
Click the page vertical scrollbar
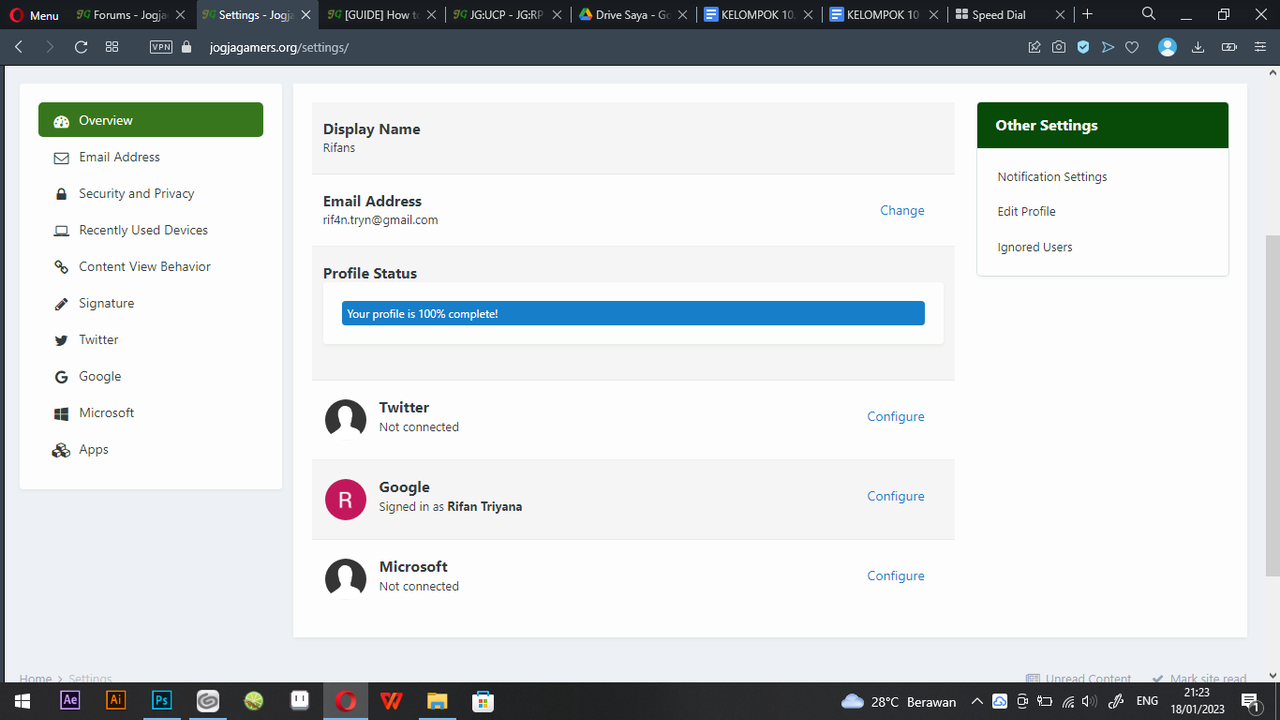(1273, 405)
